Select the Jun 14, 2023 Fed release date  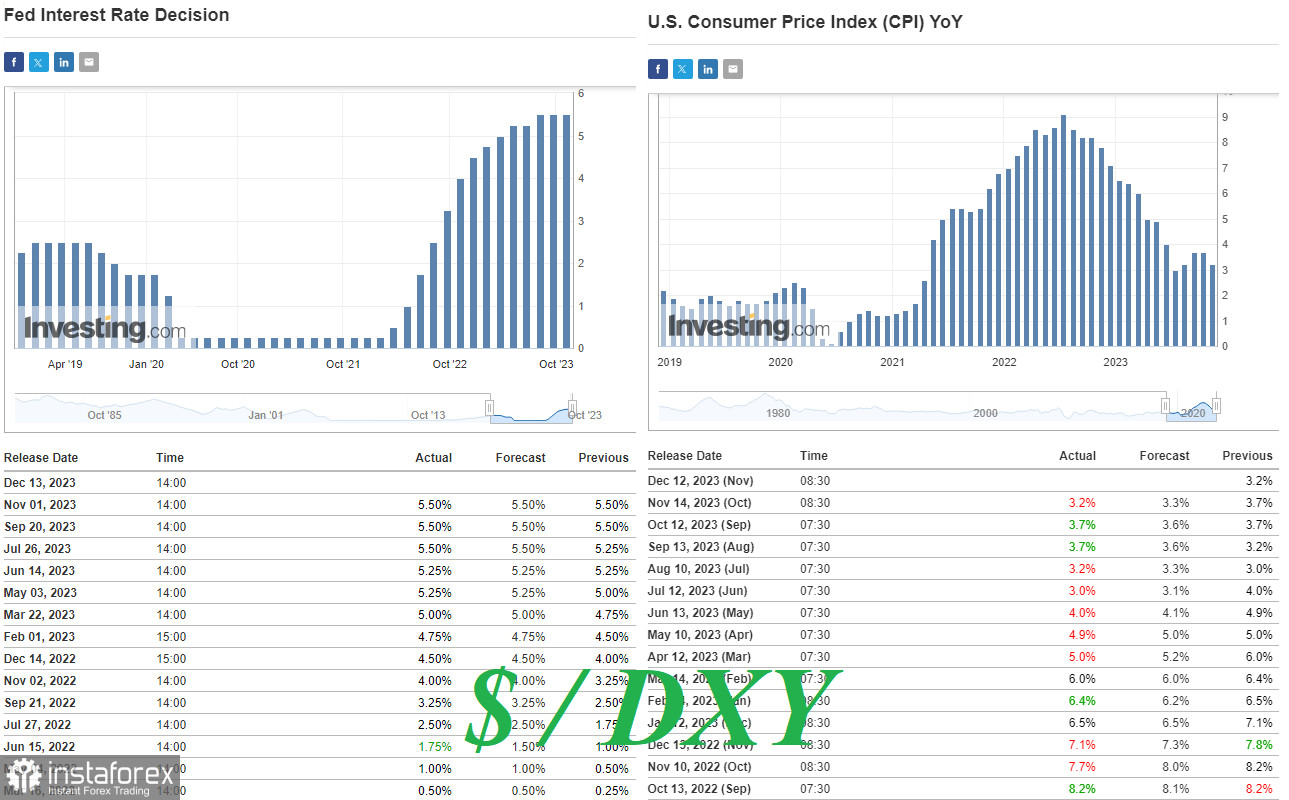pos(39,571)
